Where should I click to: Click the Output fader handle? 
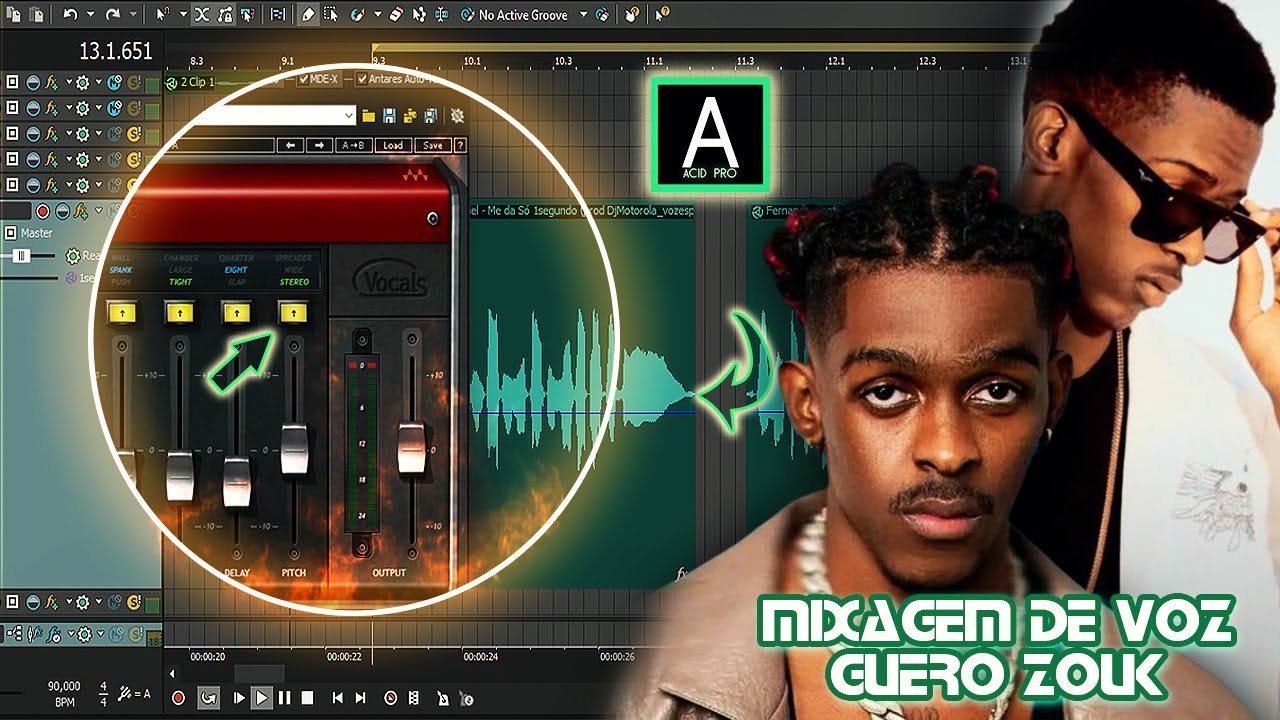coord(411,448)
